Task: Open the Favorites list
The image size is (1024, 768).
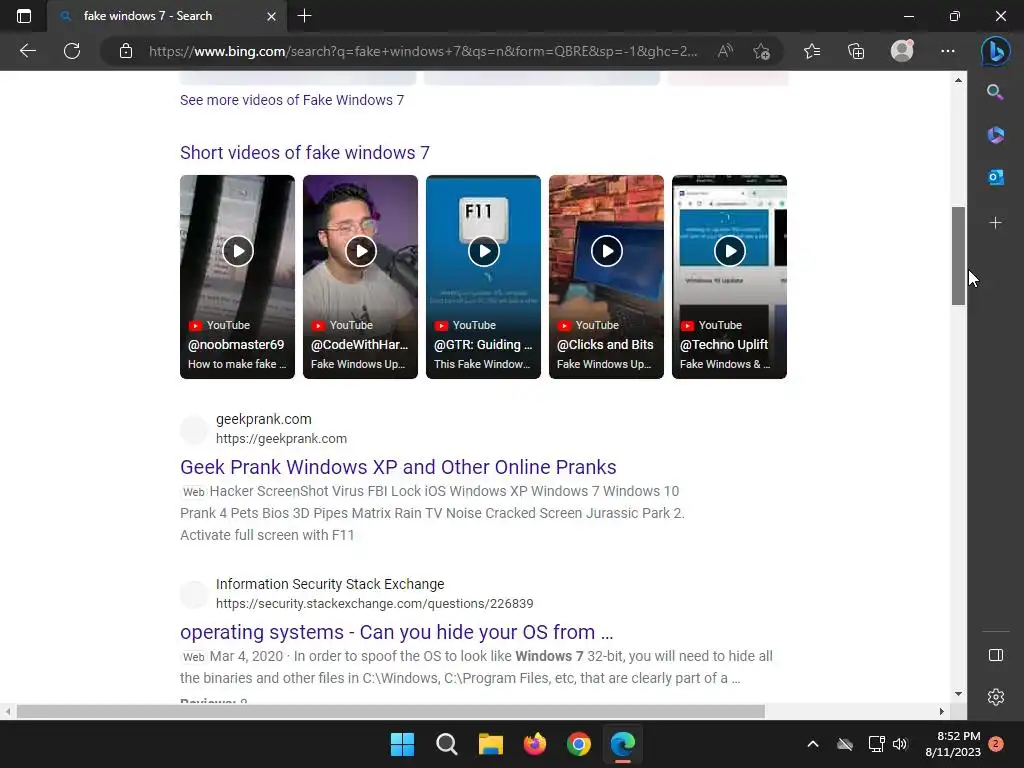Action: (x=812, y=51)
